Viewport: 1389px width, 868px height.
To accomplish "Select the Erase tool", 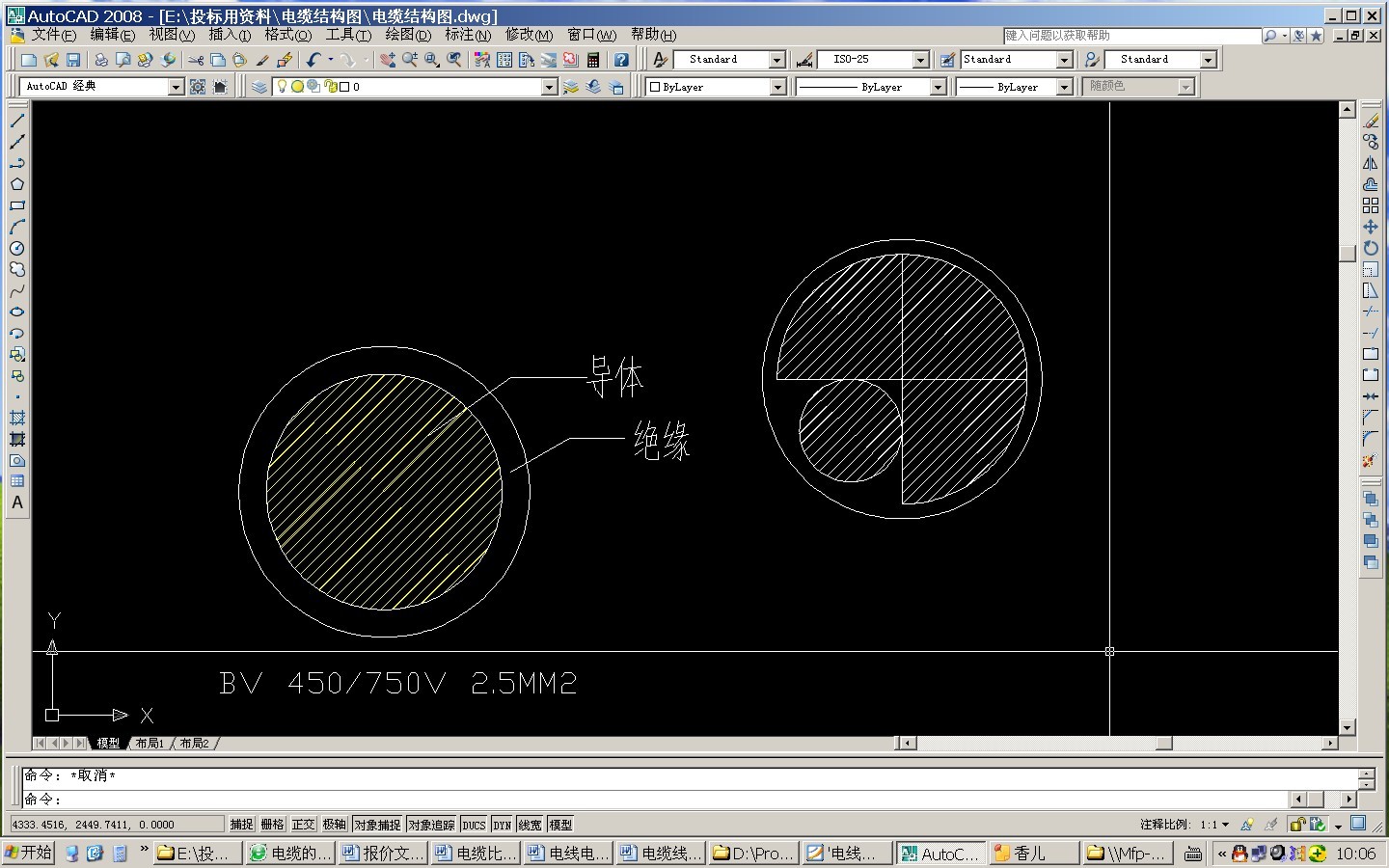I will pyautogui.click(x=1371, y=121).
